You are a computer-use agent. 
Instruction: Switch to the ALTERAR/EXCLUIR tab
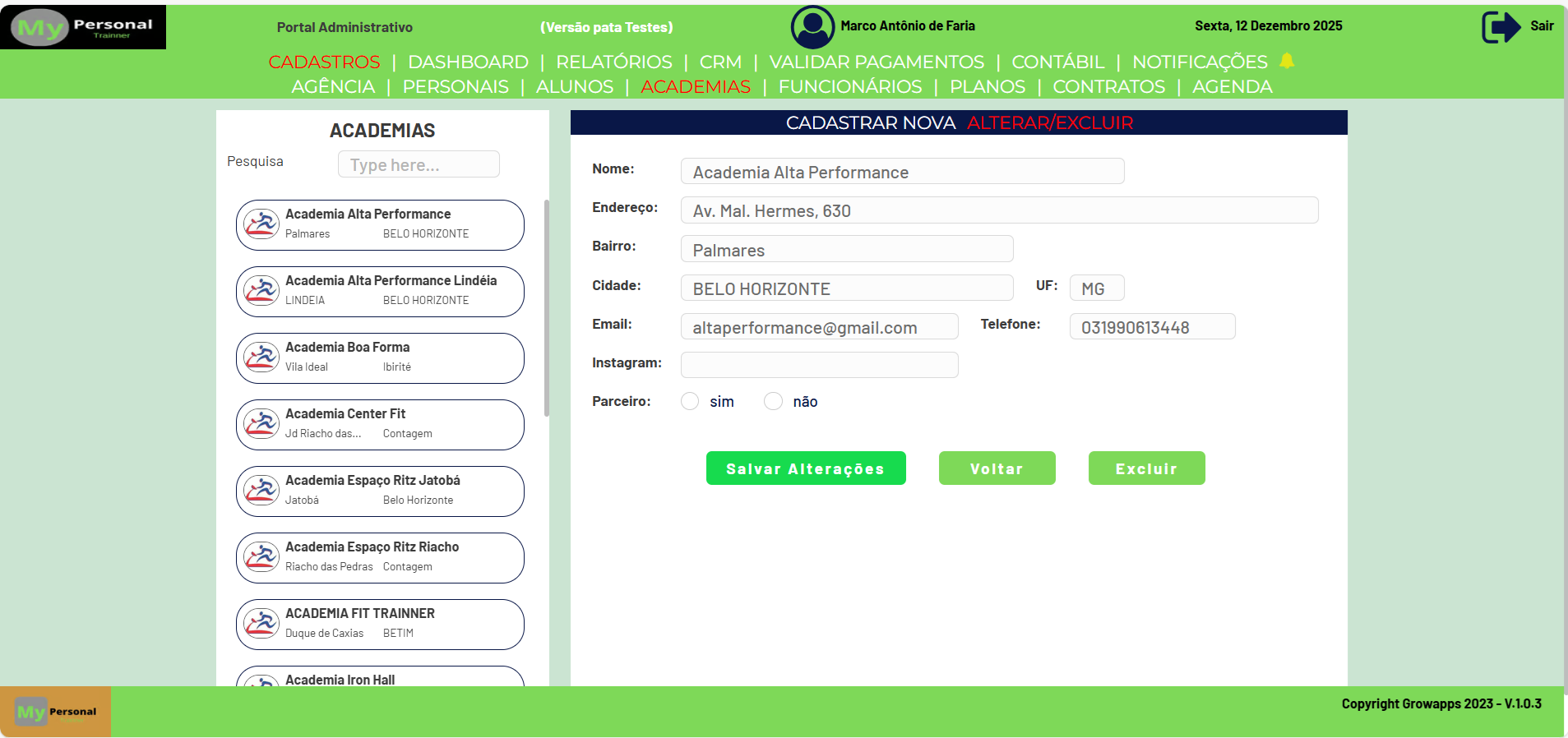coord(1050,122)
